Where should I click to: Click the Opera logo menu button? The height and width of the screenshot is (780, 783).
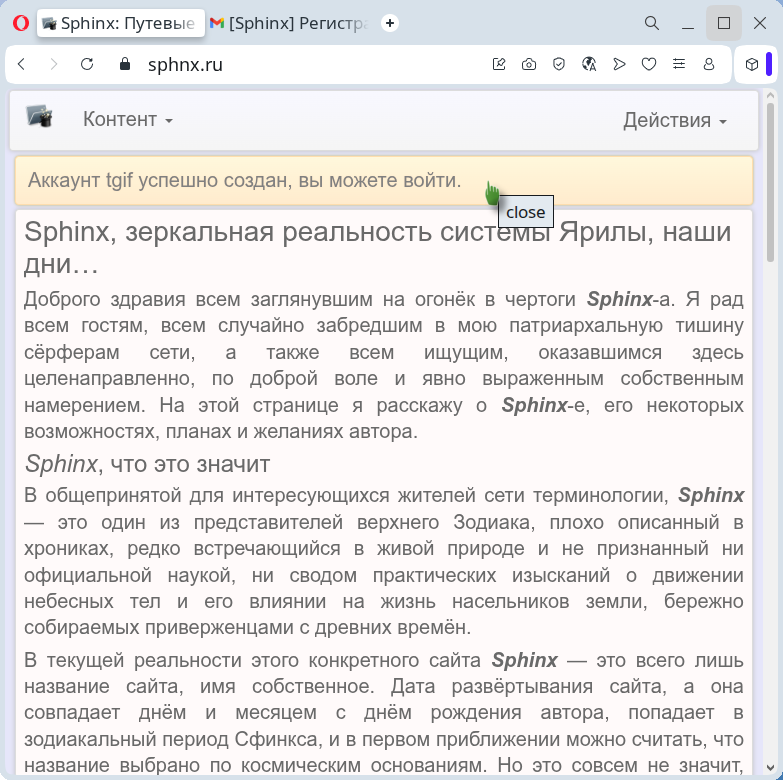[x=20, y=23]
